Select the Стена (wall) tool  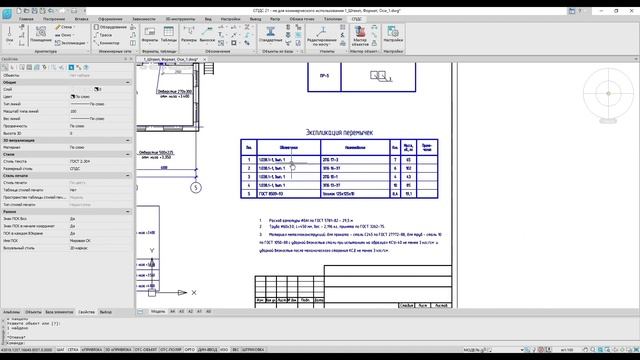click(x=64, y=27)
